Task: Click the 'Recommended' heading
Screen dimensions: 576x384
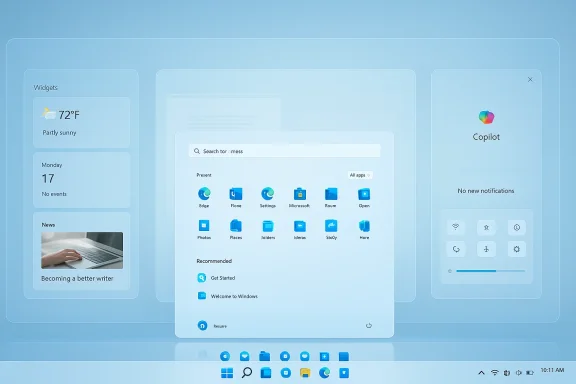Action: click(214, 261)
